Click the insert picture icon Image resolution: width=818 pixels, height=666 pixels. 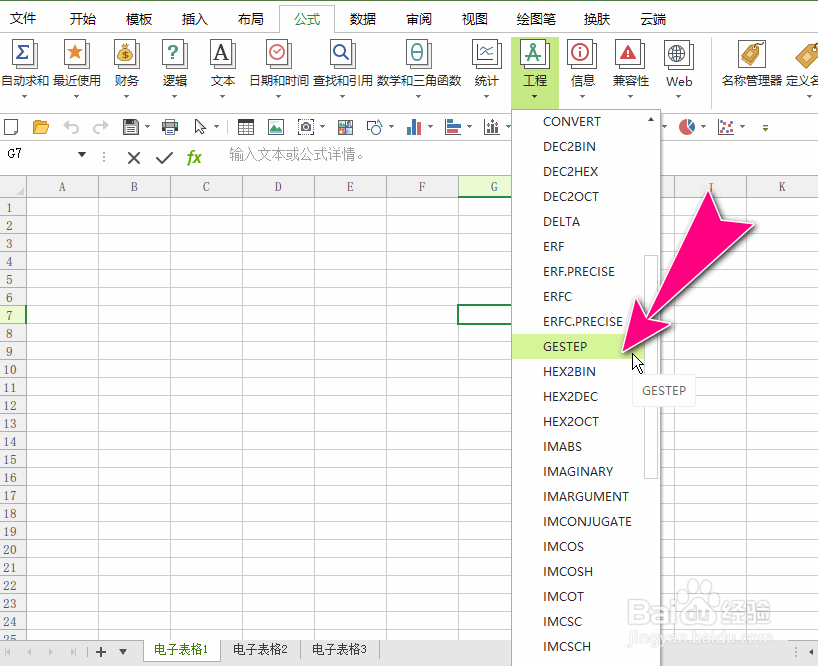276,127
